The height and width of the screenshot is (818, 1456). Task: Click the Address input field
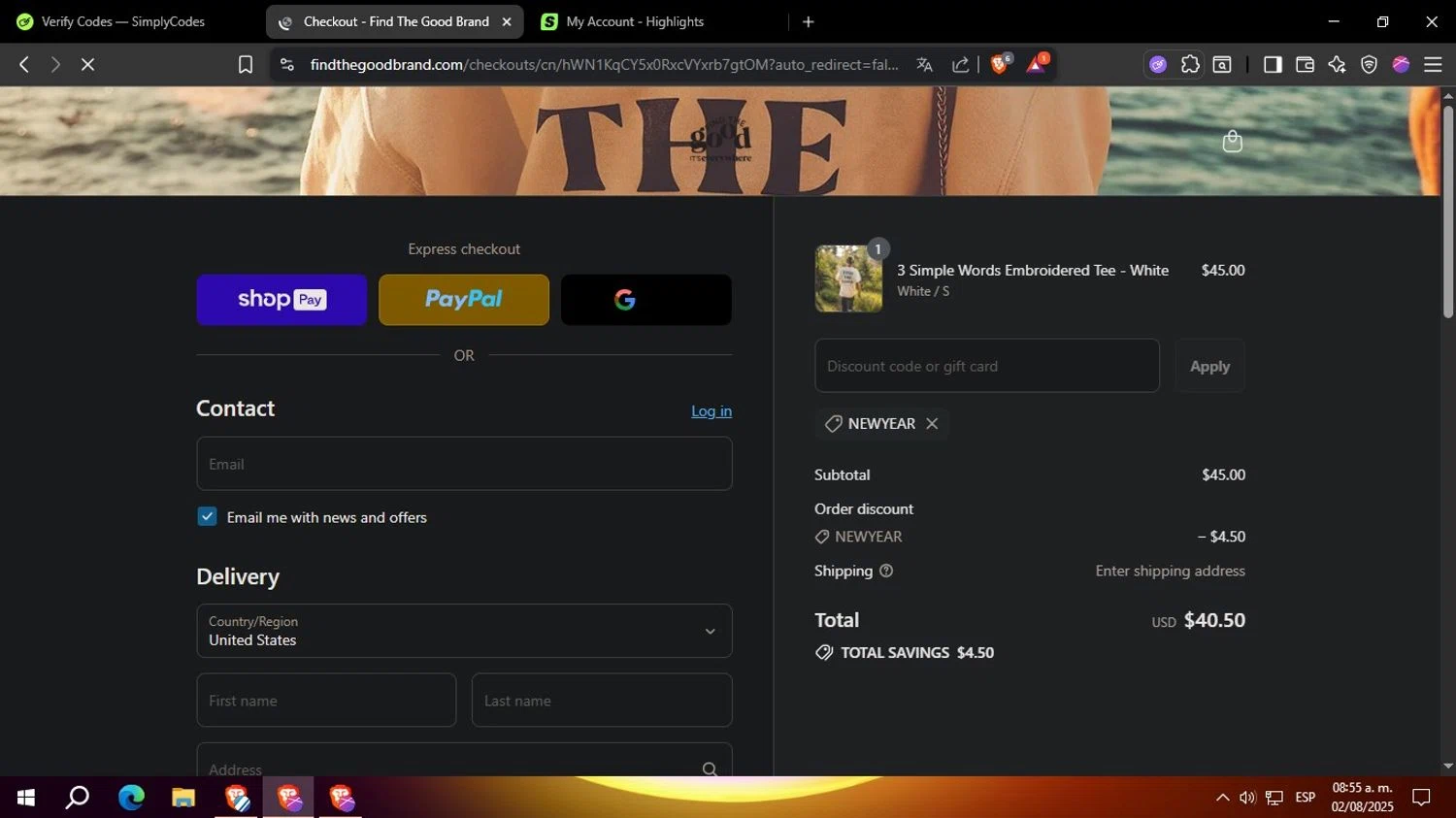(464, 761)
